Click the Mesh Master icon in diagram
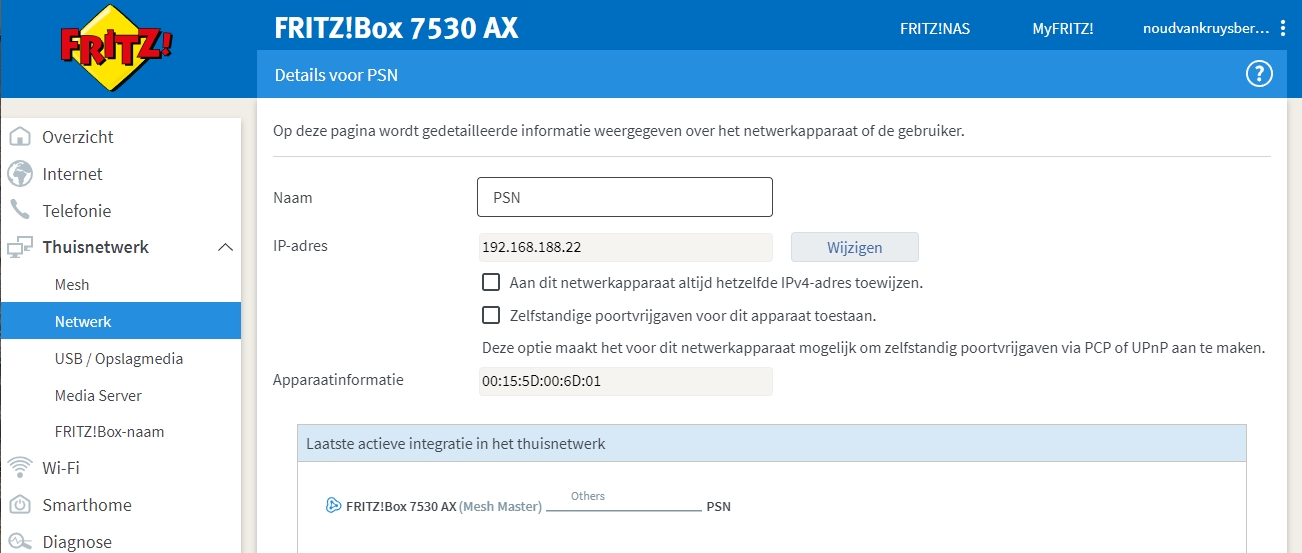 tap(334, 506)
